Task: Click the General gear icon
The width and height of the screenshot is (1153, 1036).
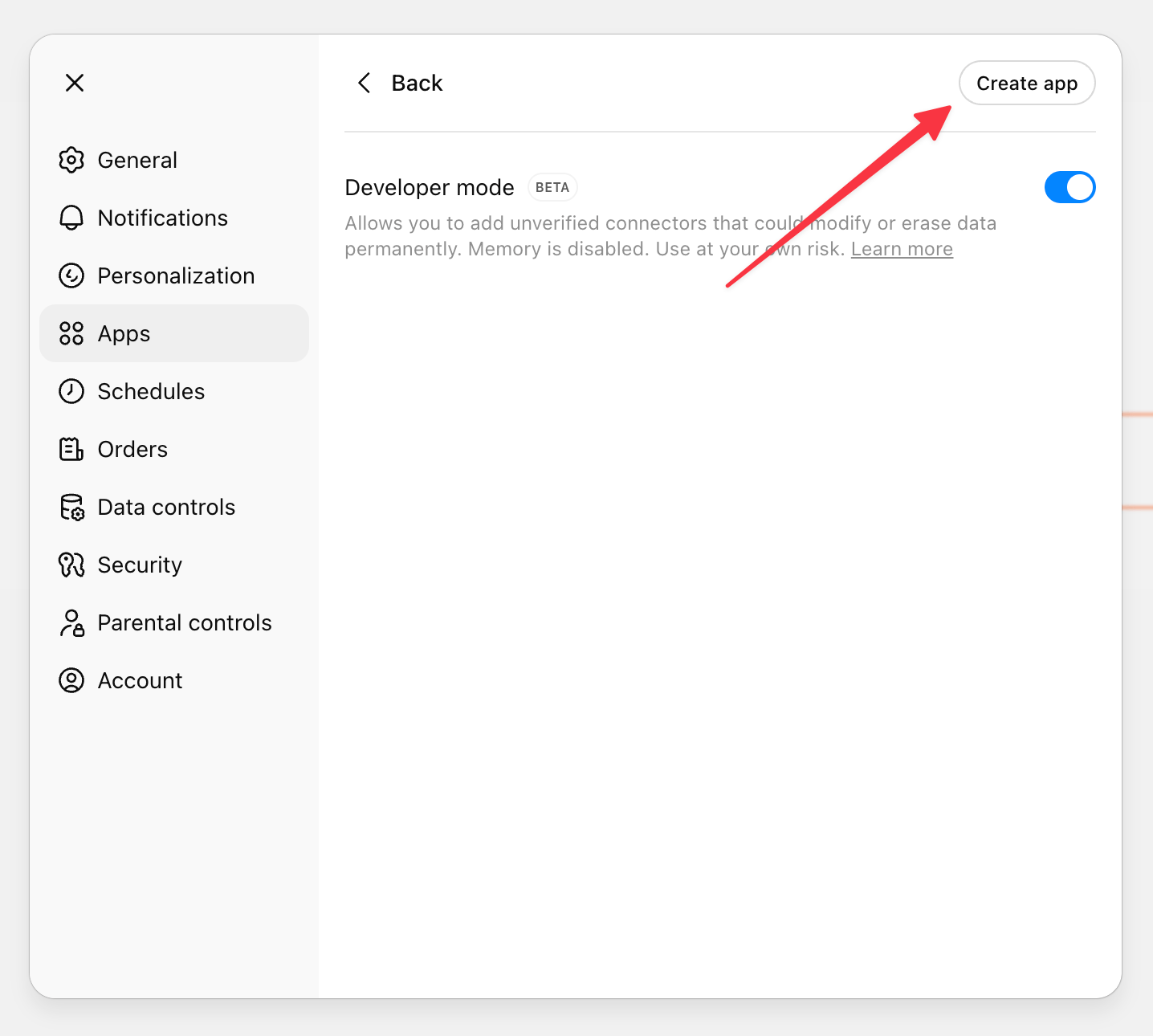Action: pos(71,160)
